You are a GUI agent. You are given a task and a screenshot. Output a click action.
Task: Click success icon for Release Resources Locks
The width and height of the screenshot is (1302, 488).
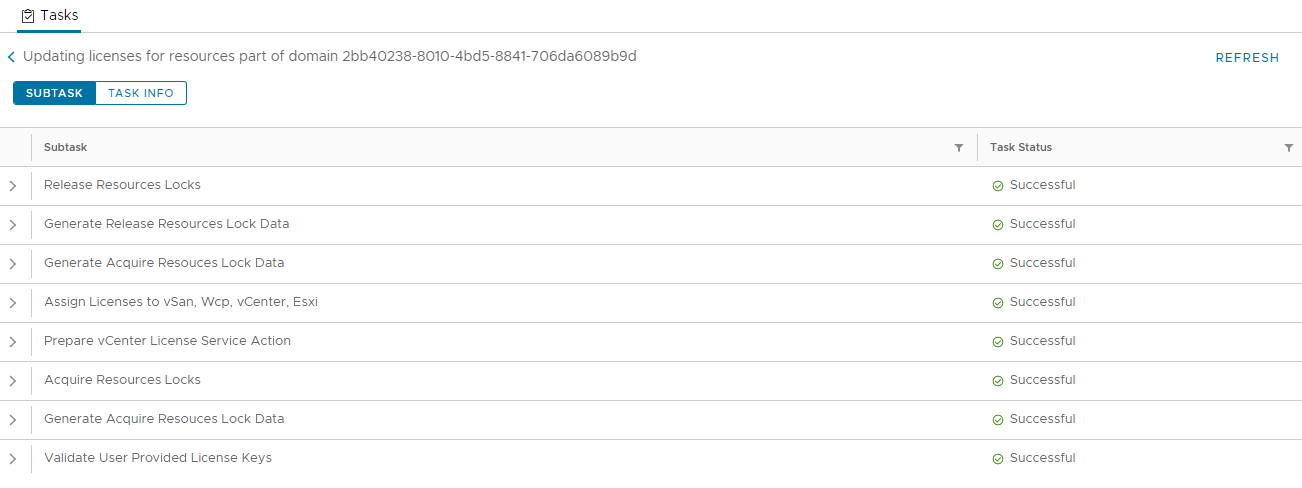click(x=997, y=186)
